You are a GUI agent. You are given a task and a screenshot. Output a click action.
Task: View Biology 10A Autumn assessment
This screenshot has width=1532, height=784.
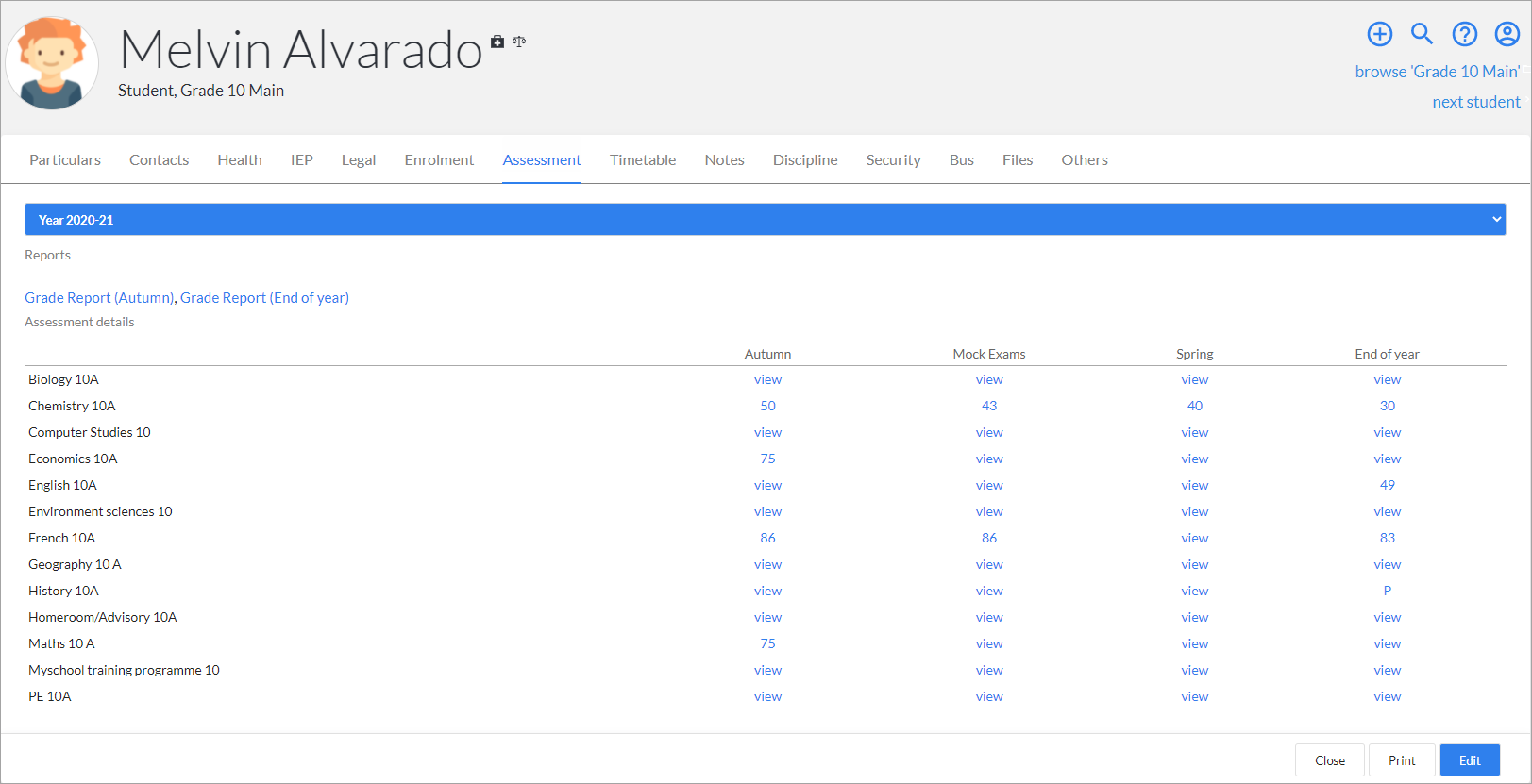[x=767, y=379]
